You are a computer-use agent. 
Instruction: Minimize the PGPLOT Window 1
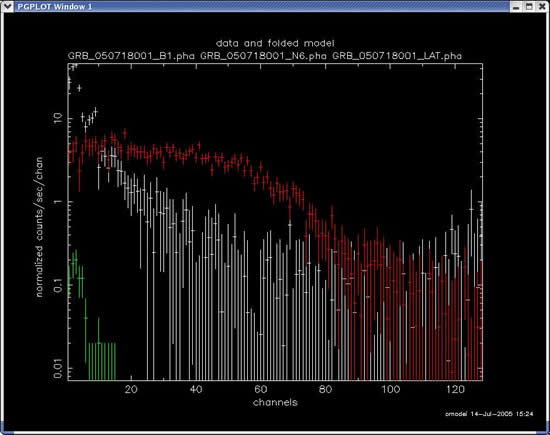tap(516, 7)
